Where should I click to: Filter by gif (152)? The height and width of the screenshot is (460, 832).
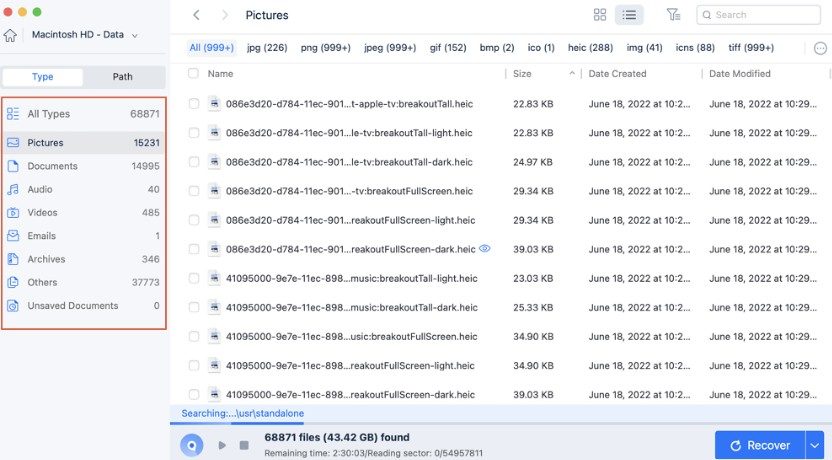[448, 48]
